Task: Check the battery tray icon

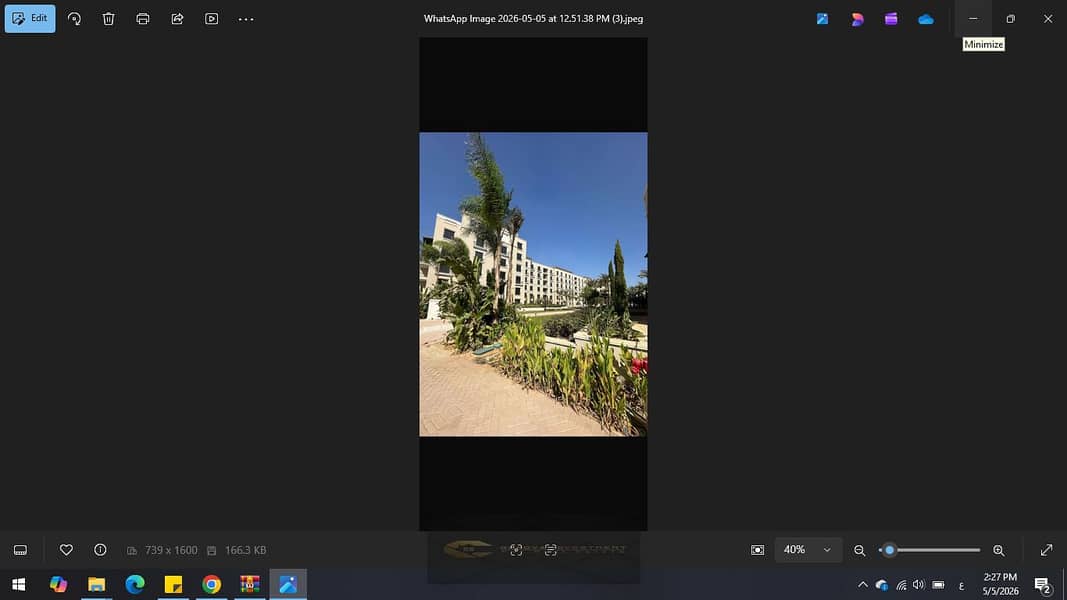Action: [x=938, y=584]
